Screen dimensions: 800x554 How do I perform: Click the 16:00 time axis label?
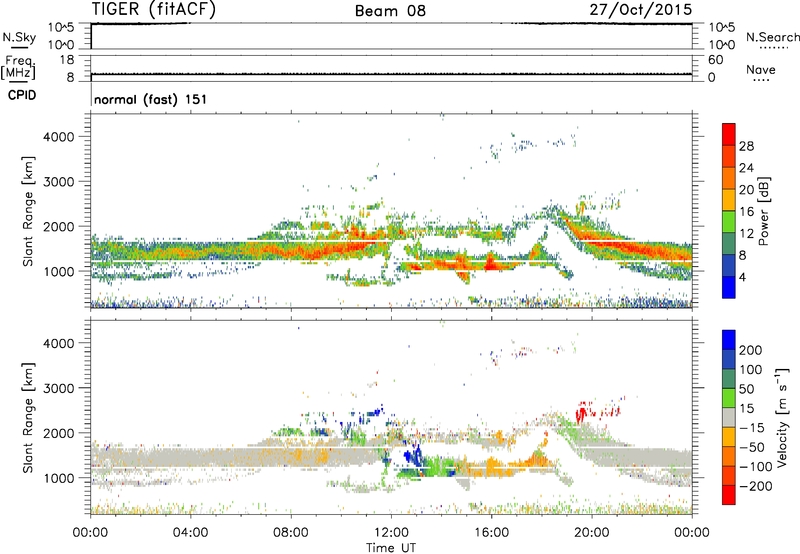pyautogui.click(x=491, y=533)
